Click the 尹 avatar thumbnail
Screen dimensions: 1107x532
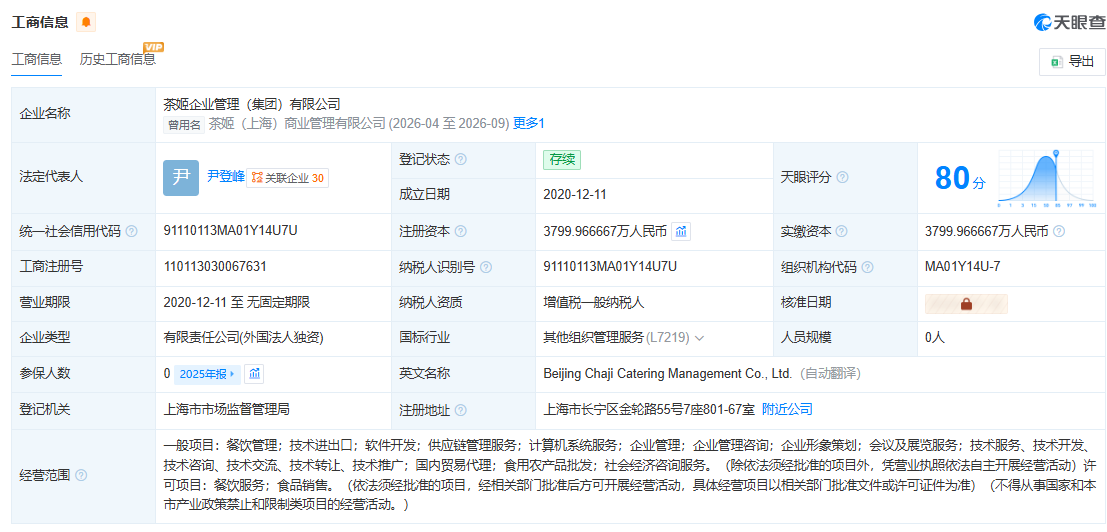181,178
